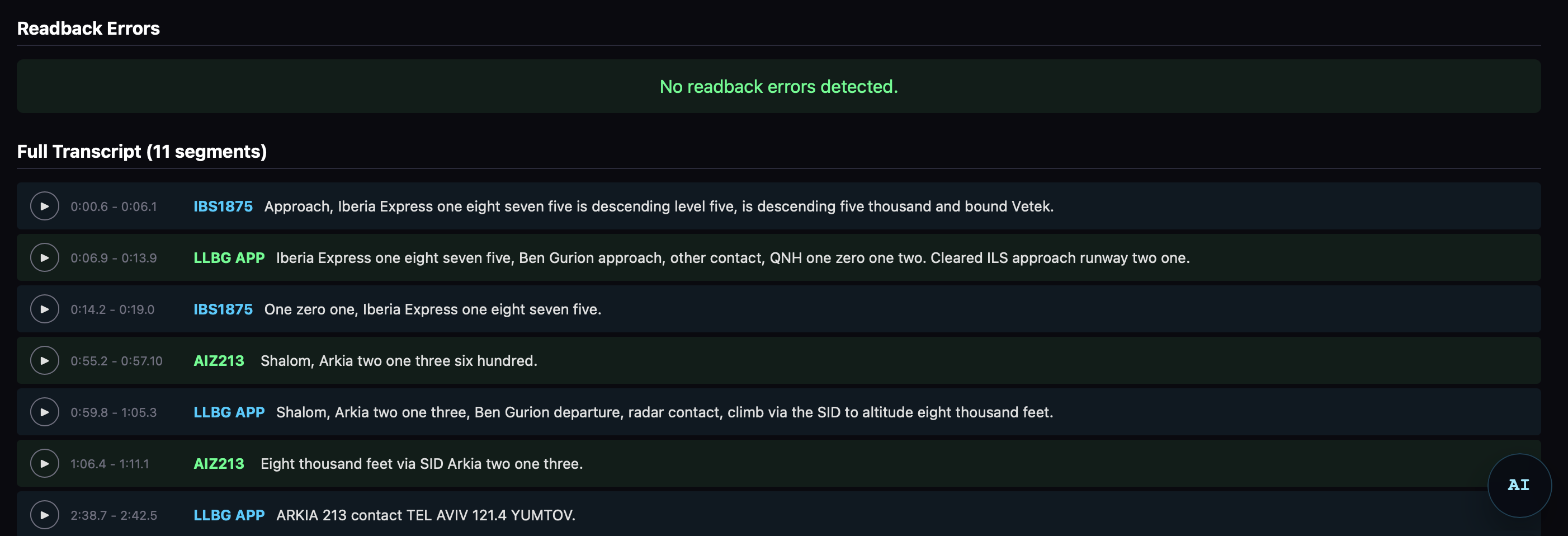This screenshot has height=536, width=1568.
Task: Play the 2:38.7 contact Tel Aviv segment
Action: [x=44, y=515]
